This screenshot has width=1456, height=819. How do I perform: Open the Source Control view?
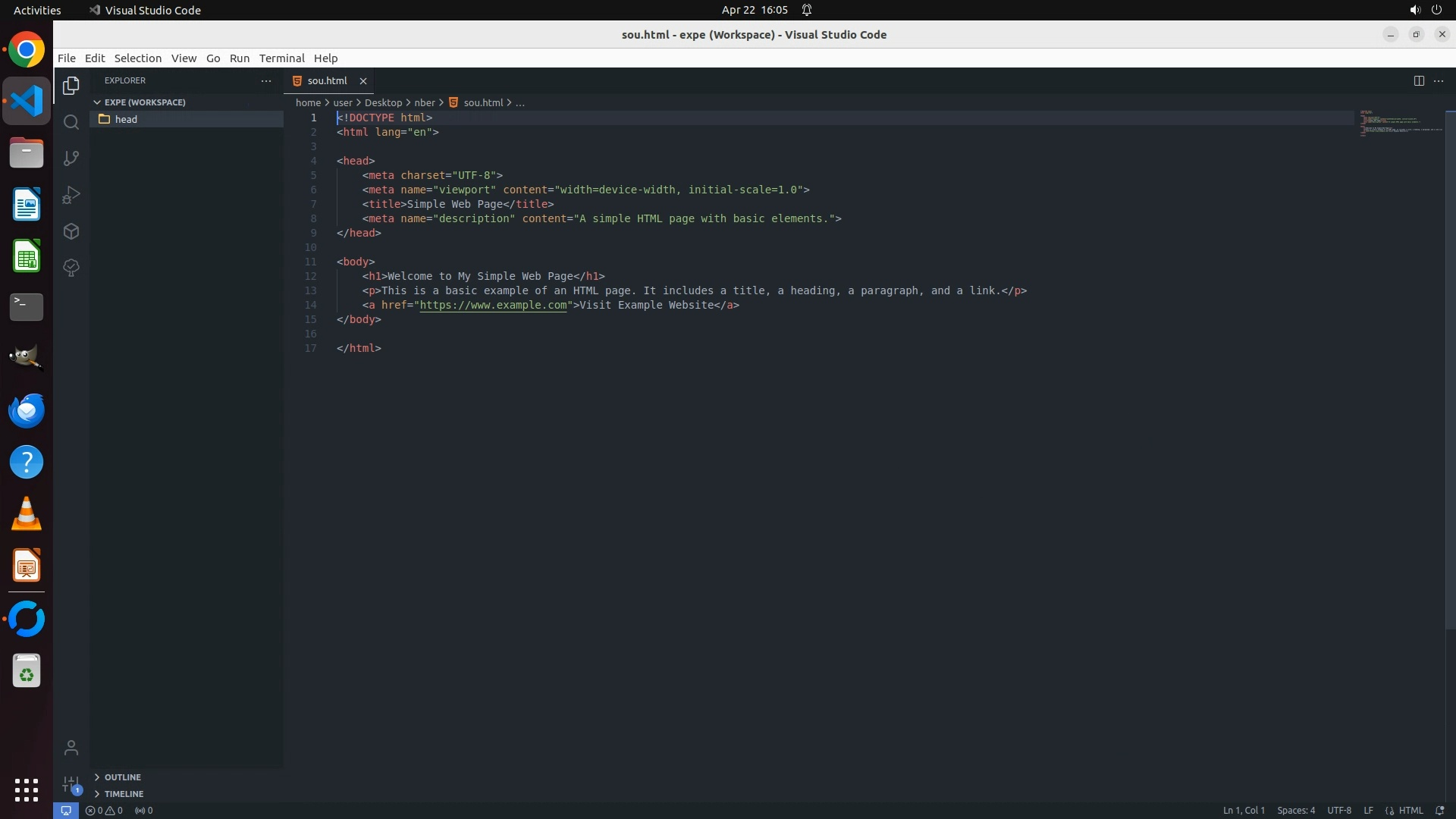71,158
